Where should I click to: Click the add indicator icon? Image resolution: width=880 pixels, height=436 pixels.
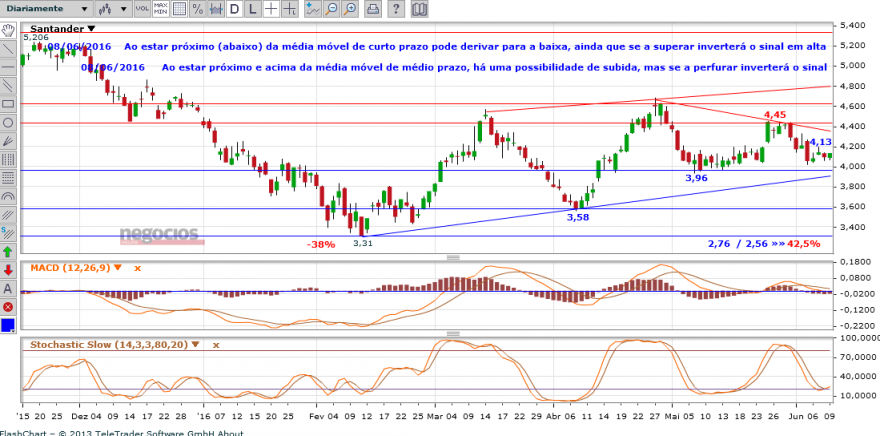313,8
